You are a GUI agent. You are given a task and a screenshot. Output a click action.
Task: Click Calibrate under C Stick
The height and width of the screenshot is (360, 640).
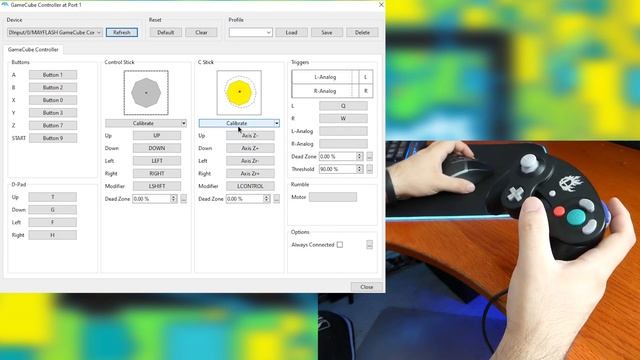(236, 123)
